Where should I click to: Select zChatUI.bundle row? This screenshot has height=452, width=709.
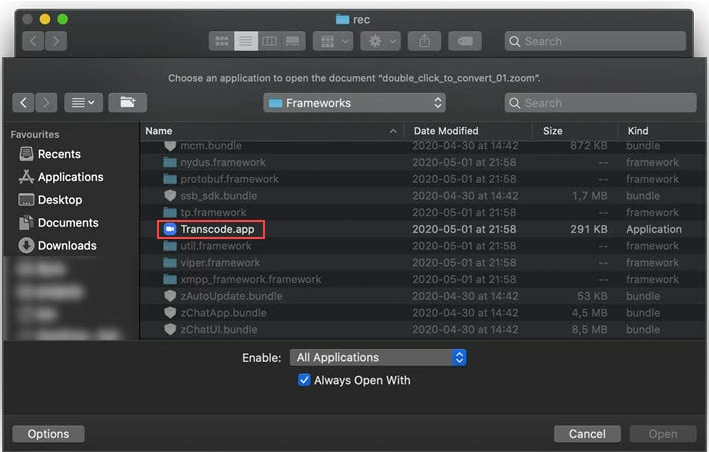(x=423, y=330)
